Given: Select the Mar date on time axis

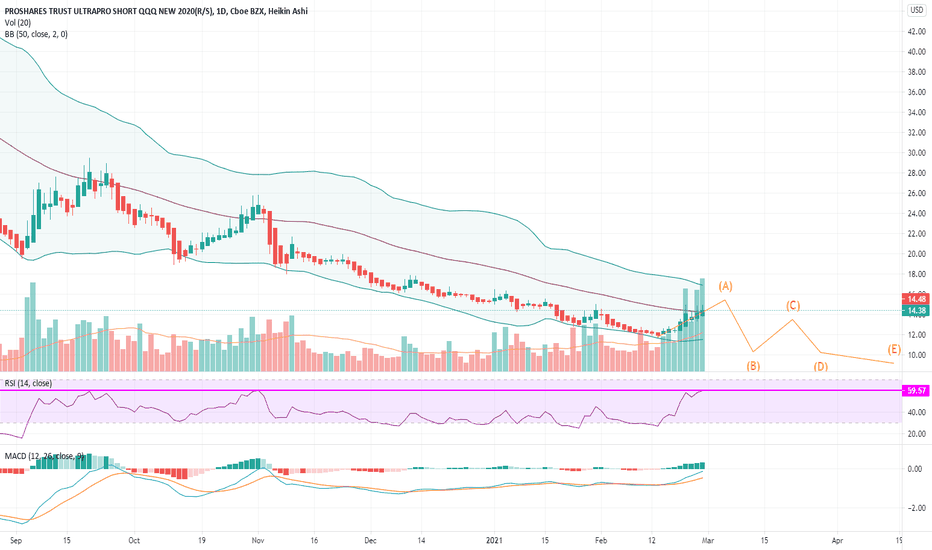Looking at the screenshot, I should click(707, 540).
